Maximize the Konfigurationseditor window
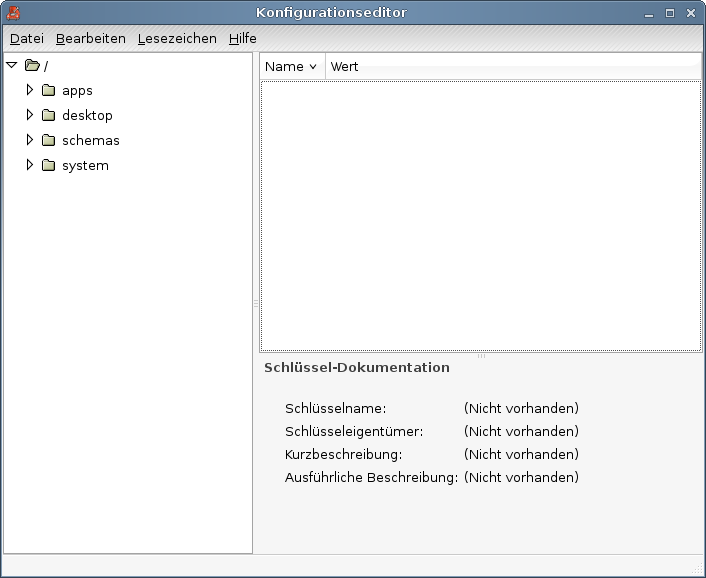The width and height of the screenshot is (706, 578). pos(670,13)
